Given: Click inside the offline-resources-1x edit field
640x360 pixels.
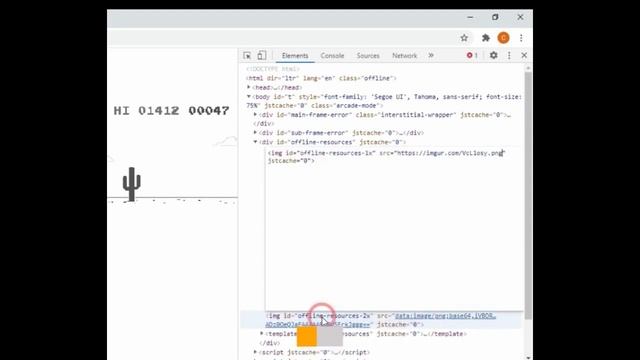Looking at the screenshot, I should [394, 229].
